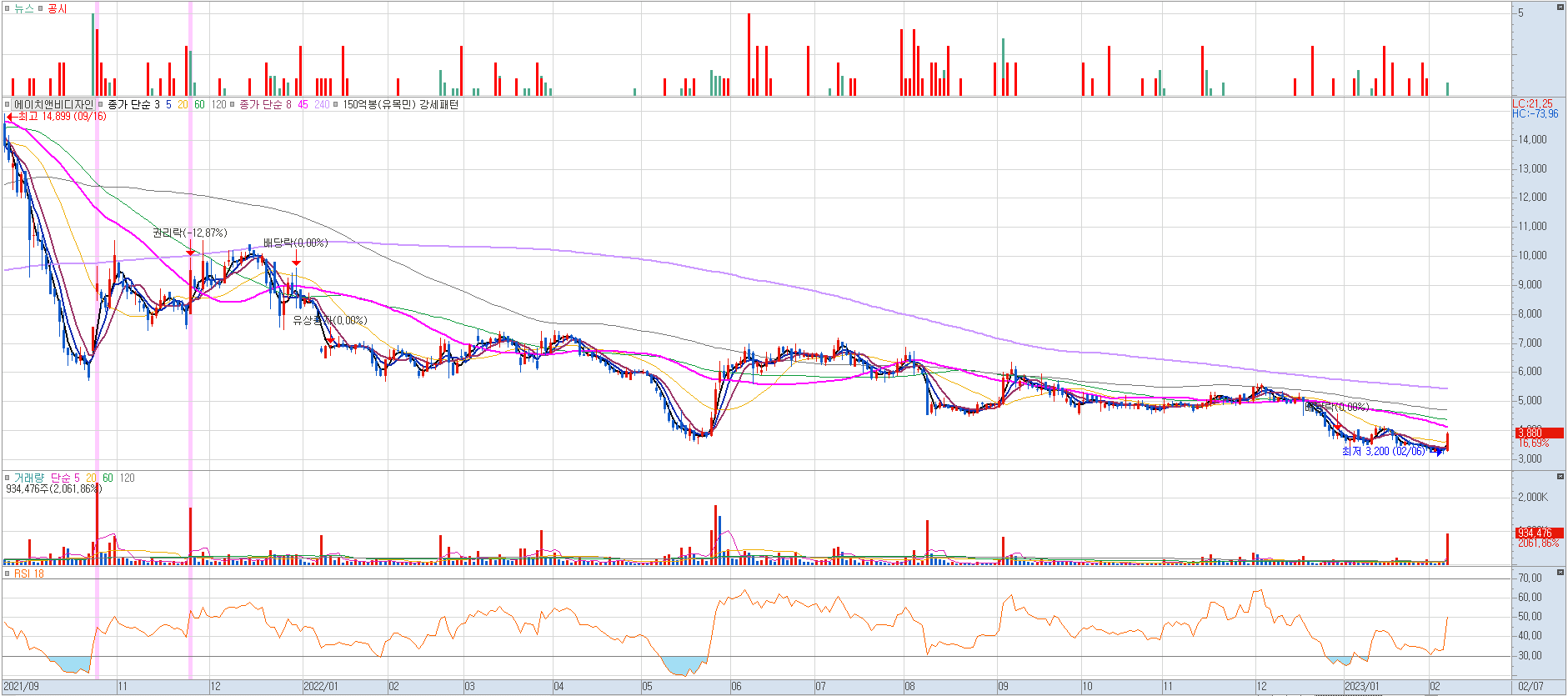Click the 2,000K volume axis label
The image size is (1568, 696).
pyautogui.click(x=1533, y=497)
